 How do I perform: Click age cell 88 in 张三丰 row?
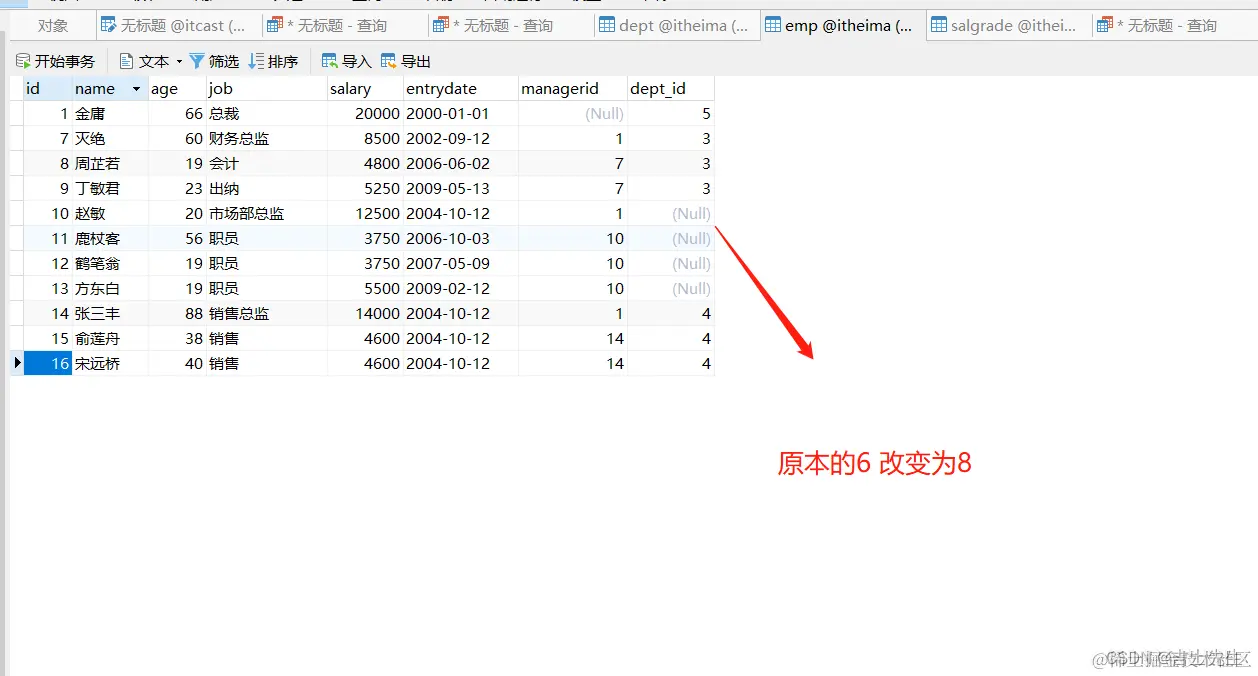pyautogui.click(x=177, y=314)
